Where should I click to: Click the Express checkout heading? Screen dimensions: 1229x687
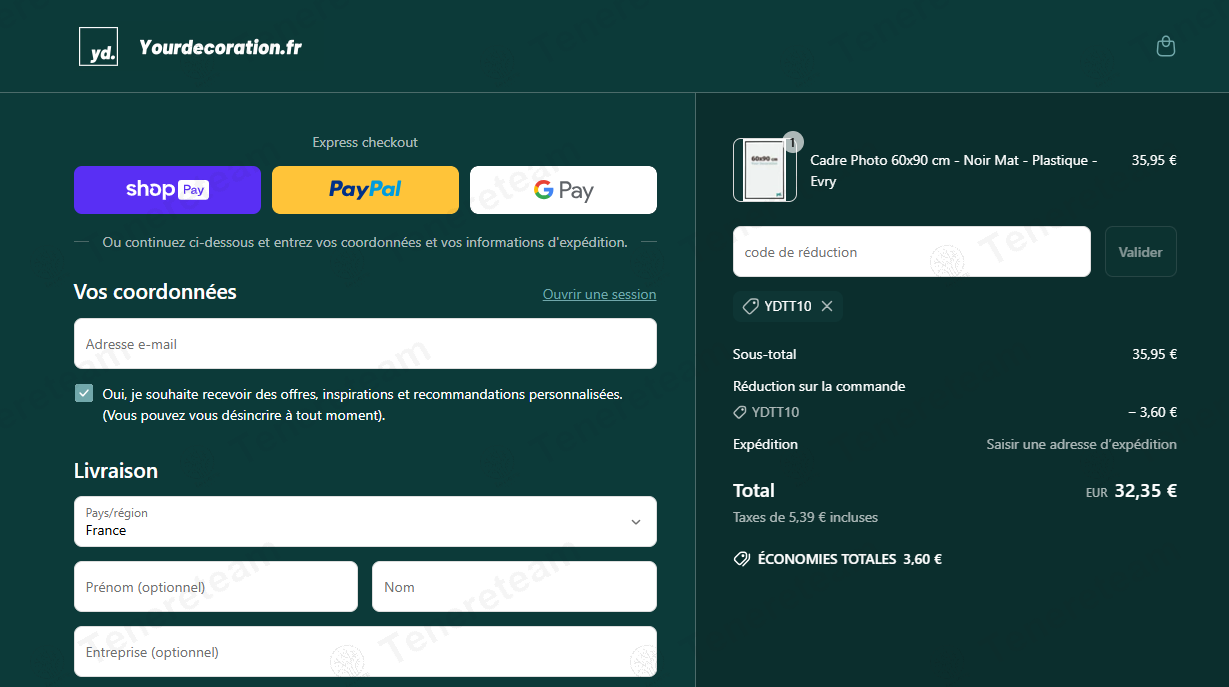tap(365, 142)
